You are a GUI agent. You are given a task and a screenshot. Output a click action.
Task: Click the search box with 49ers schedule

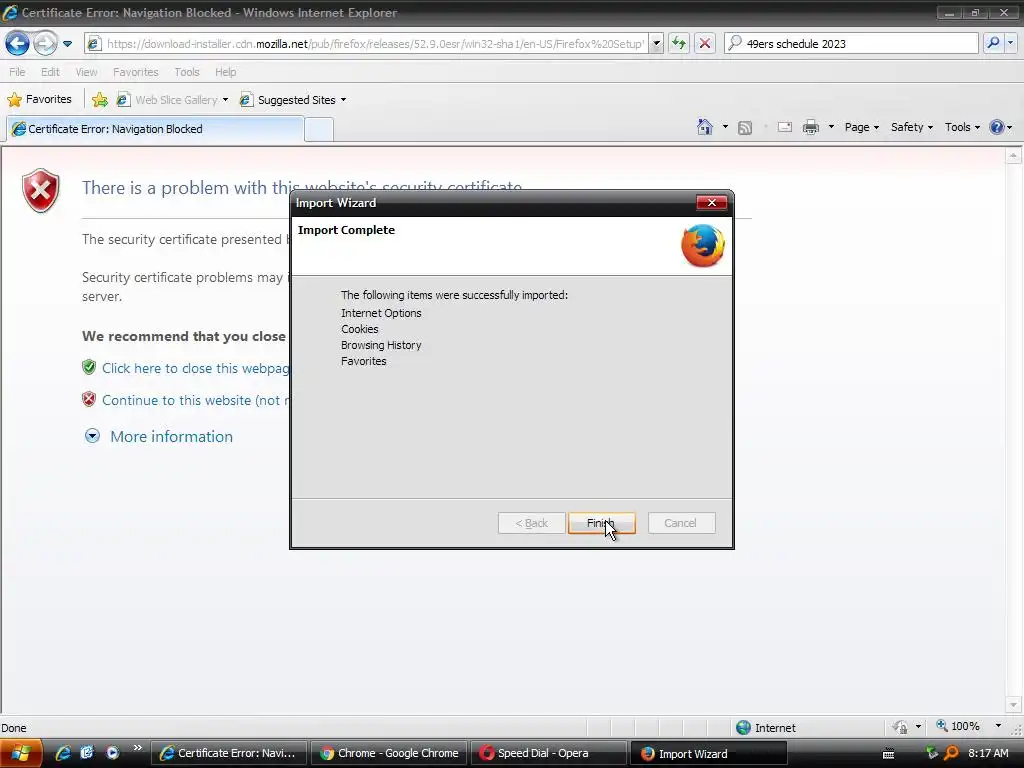click(851, 44)
